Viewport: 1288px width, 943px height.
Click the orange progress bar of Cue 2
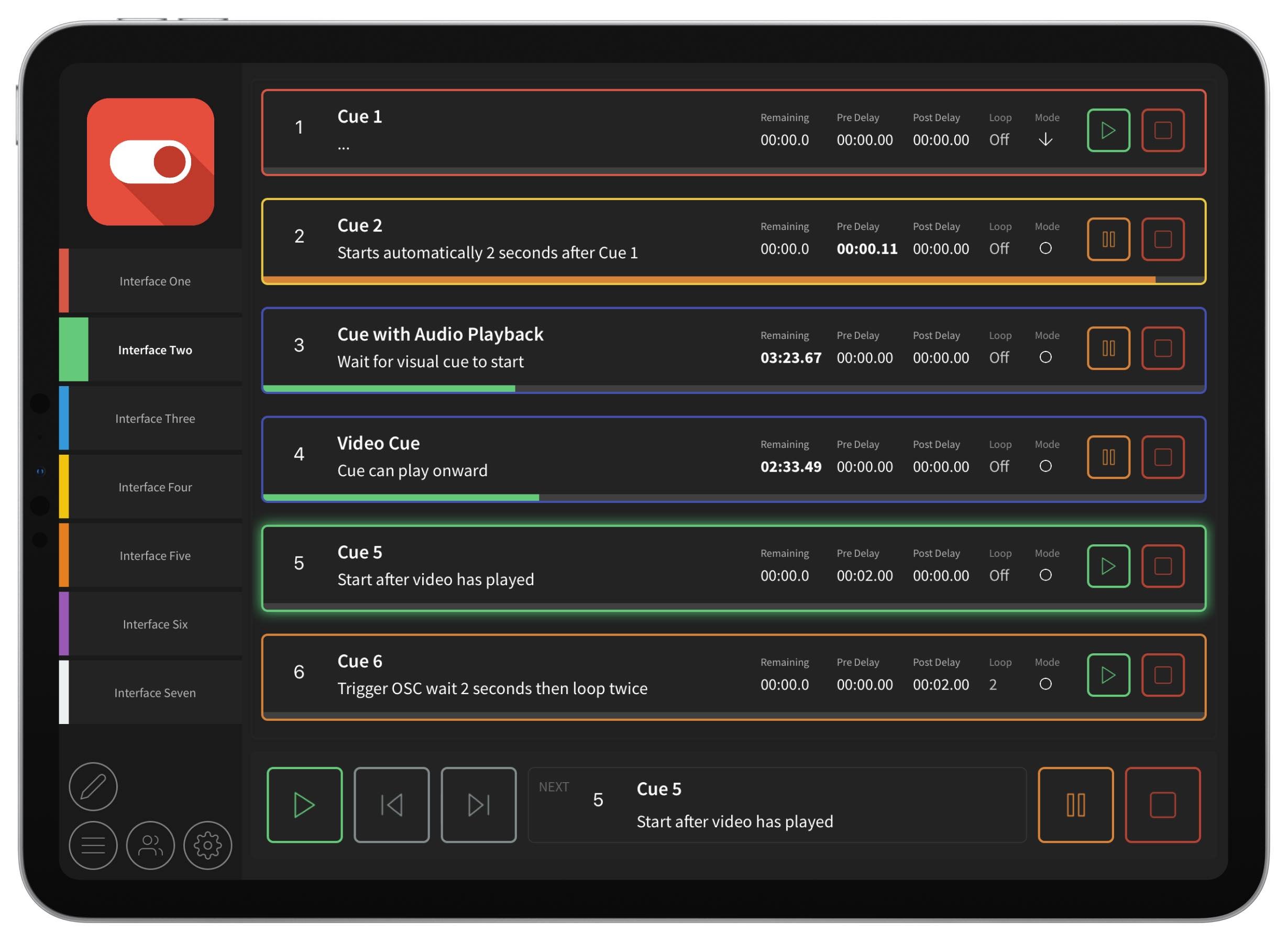[710, 280]
